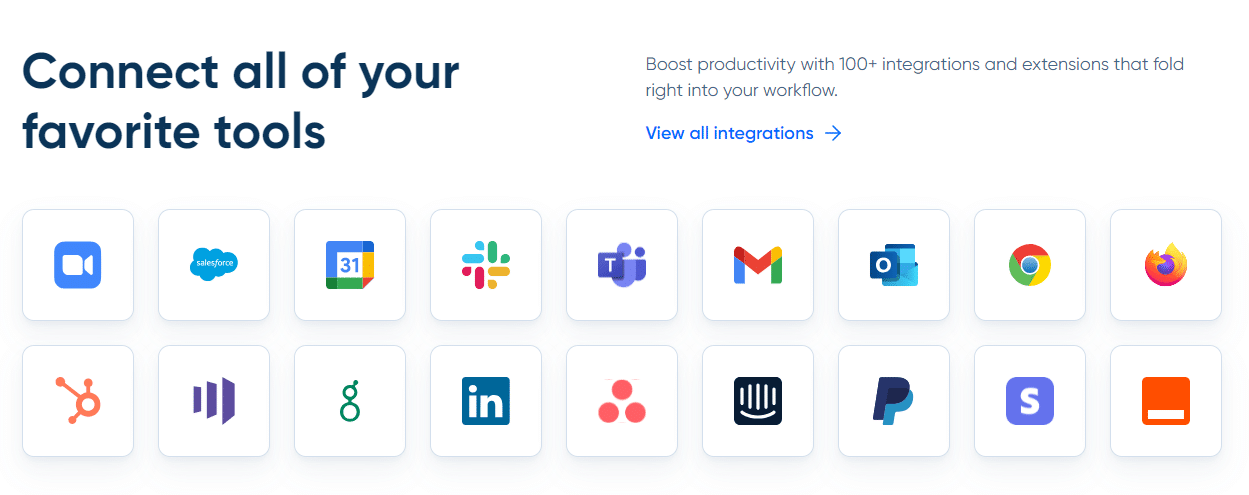The height and width of the screenshot is (495, 1249).
Task: Click arrow next to View all integrations
Action: (x=833, y=133)
